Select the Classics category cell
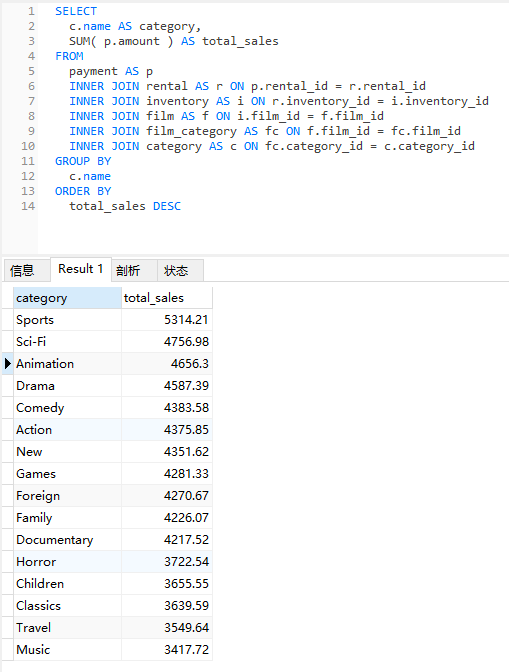509x672 pixels. pos(67,606)
